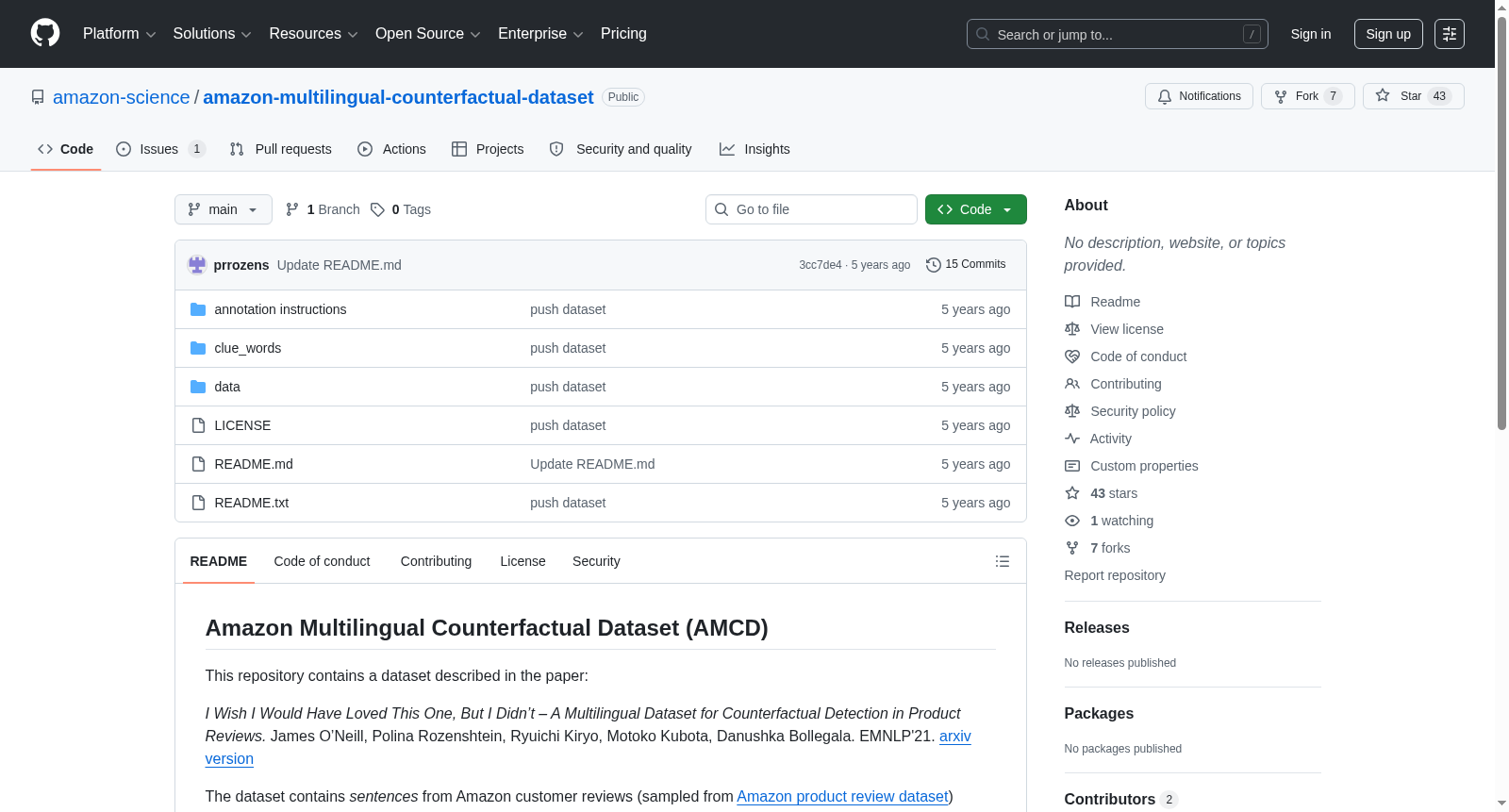Image resolution: width=1509 pixels, height=812 pixels.
Task: Click the annotation instructions folder icon
Action: 198,309
